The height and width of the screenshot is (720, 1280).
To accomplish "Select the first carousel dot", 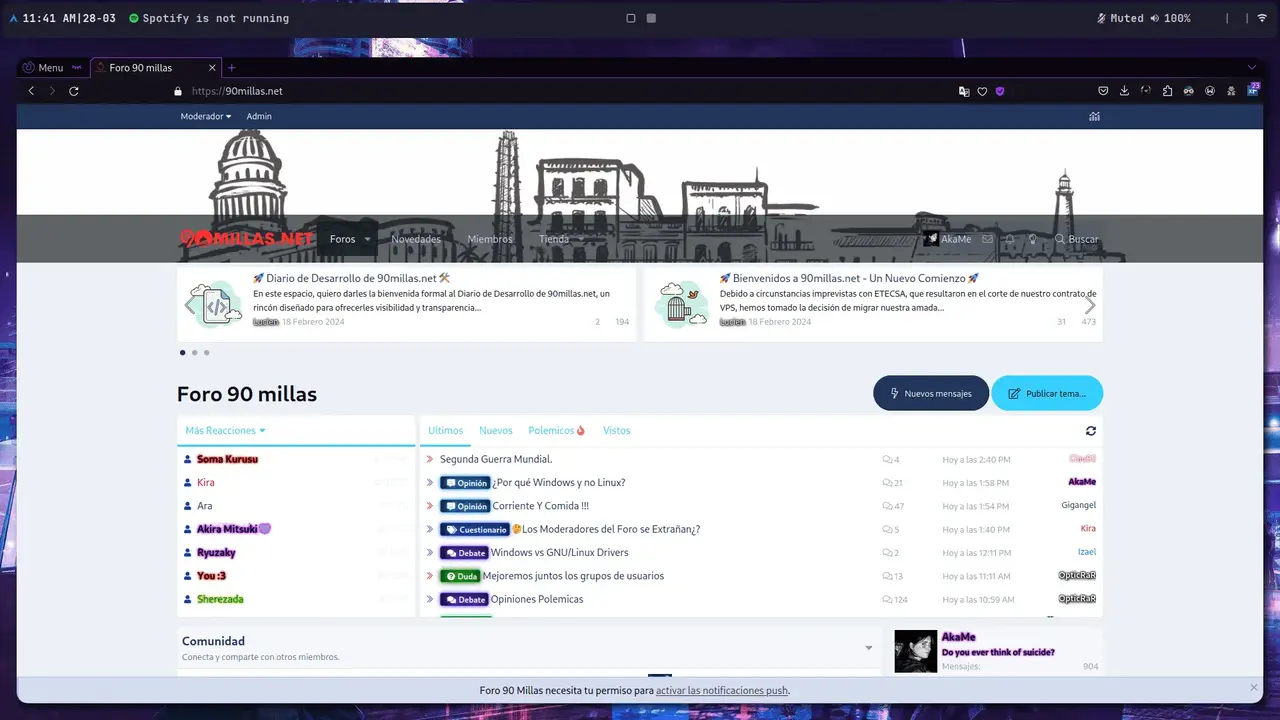I will pos(182,352).
